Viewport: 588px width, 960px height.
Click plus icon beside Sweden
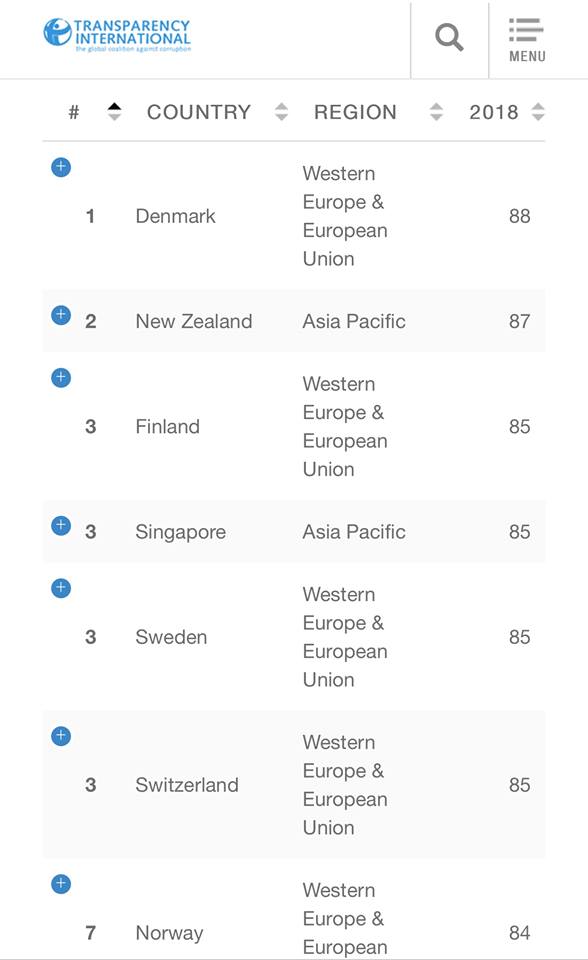[61, 588]
